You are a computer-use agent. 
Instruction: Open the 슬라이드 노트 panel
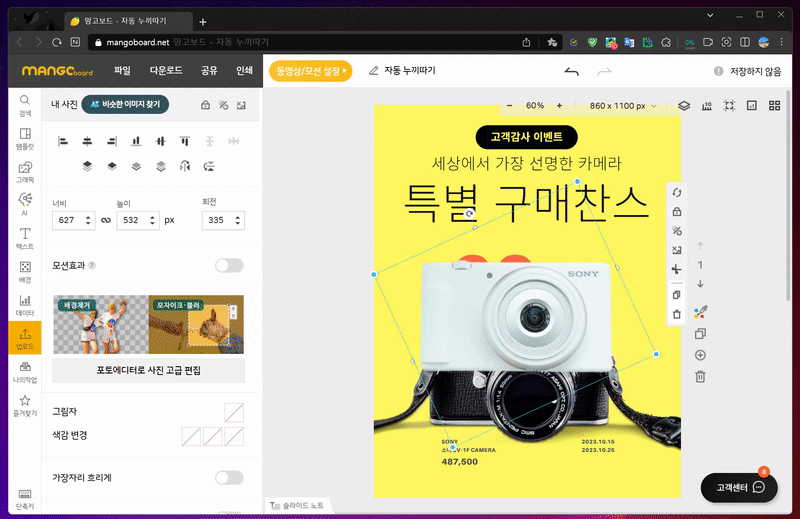pyautogui.click(x=297, y=505)
